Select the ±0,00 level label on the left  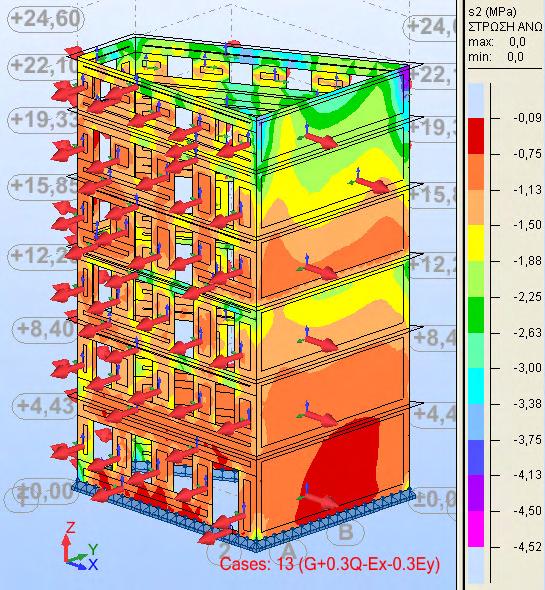click(x=45, y=491)
